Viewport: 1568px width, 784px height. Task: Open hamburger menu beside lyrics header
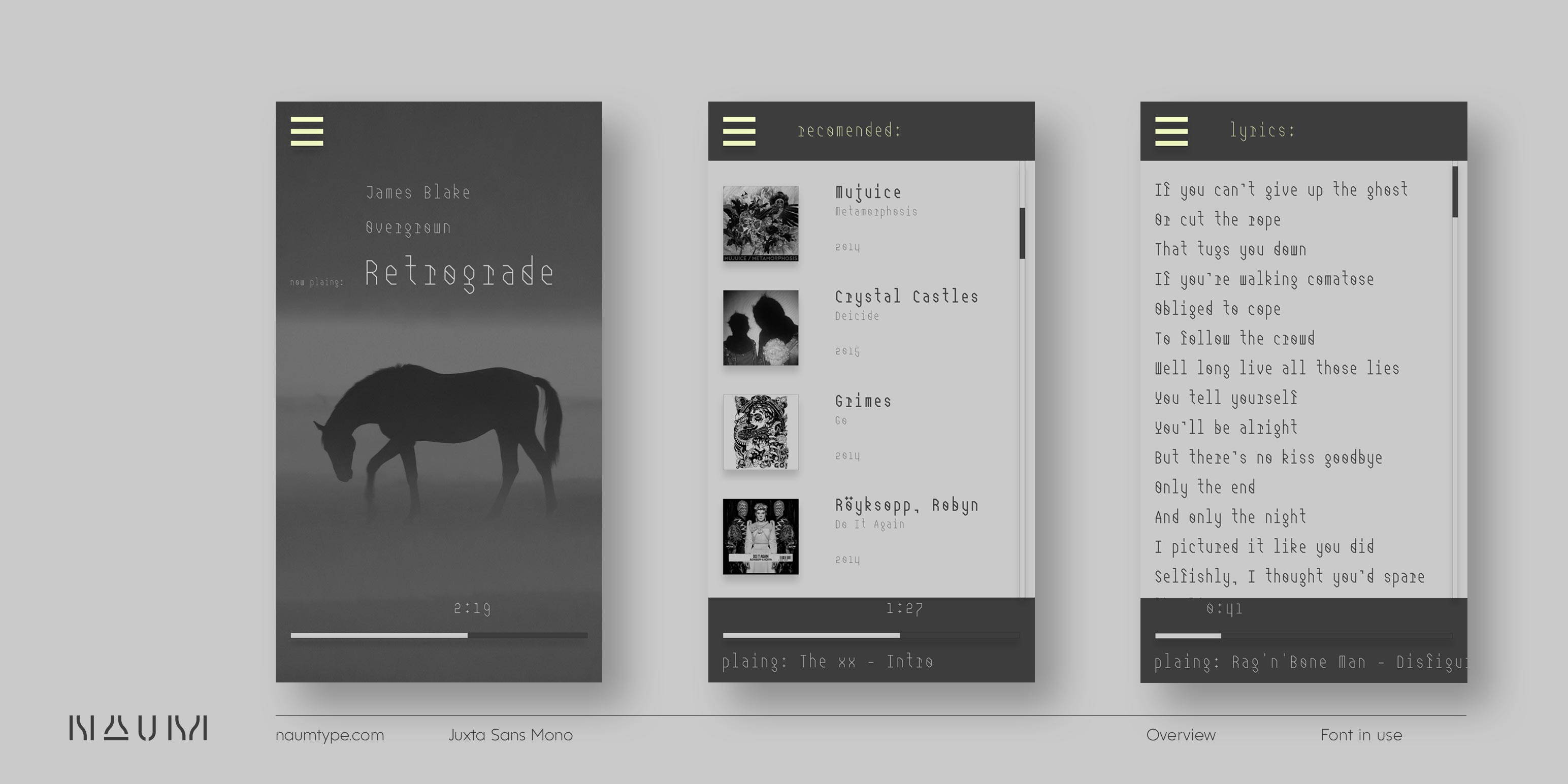[1171, 131]
